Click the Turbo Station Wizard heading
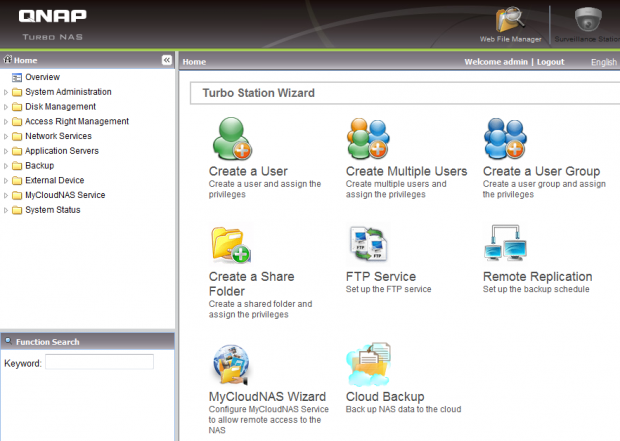Screen dimensions: 620x441 point(259,93)
